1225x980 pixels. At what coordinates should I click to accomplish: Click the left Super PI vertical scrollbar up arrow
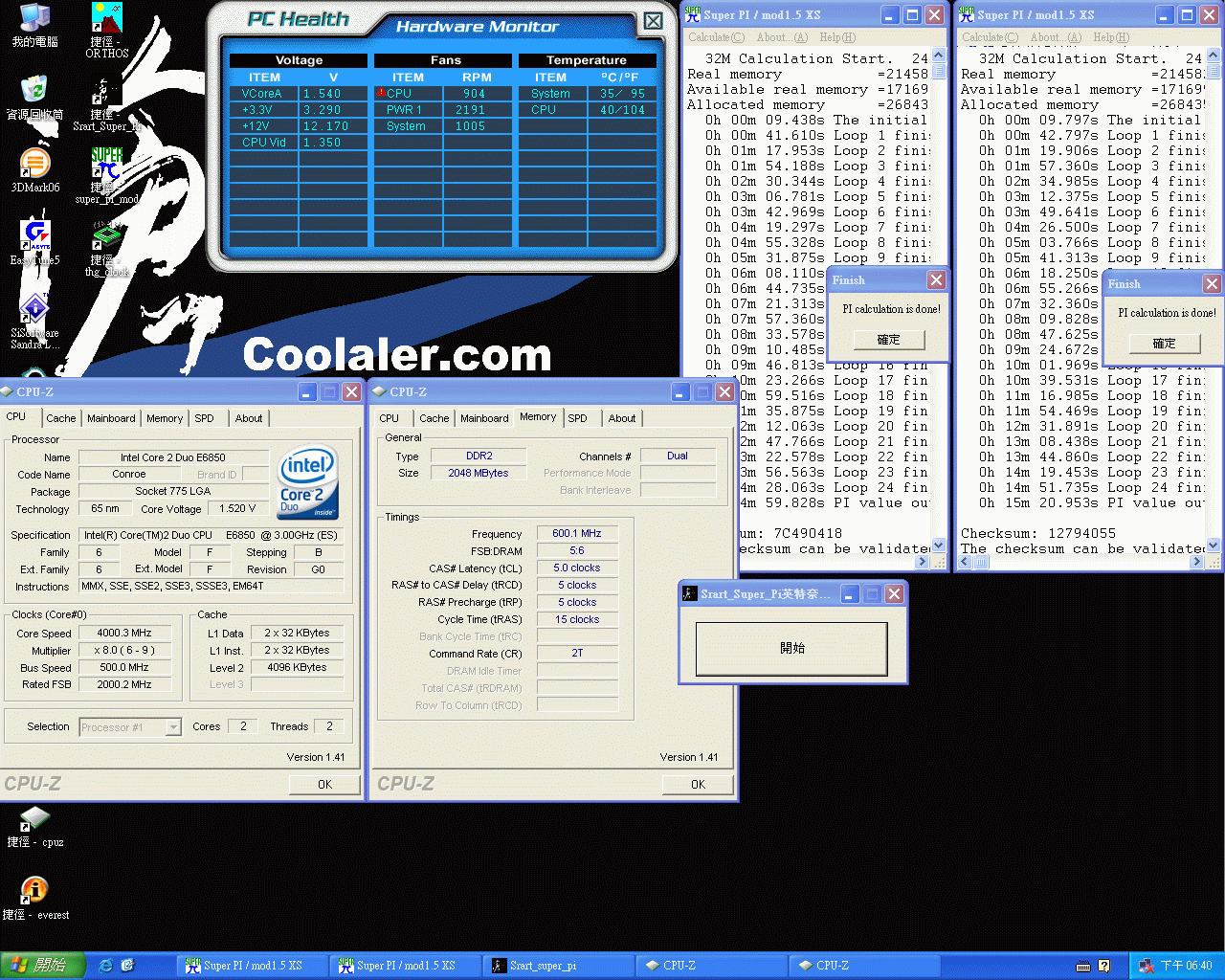(x=938, y=55)
